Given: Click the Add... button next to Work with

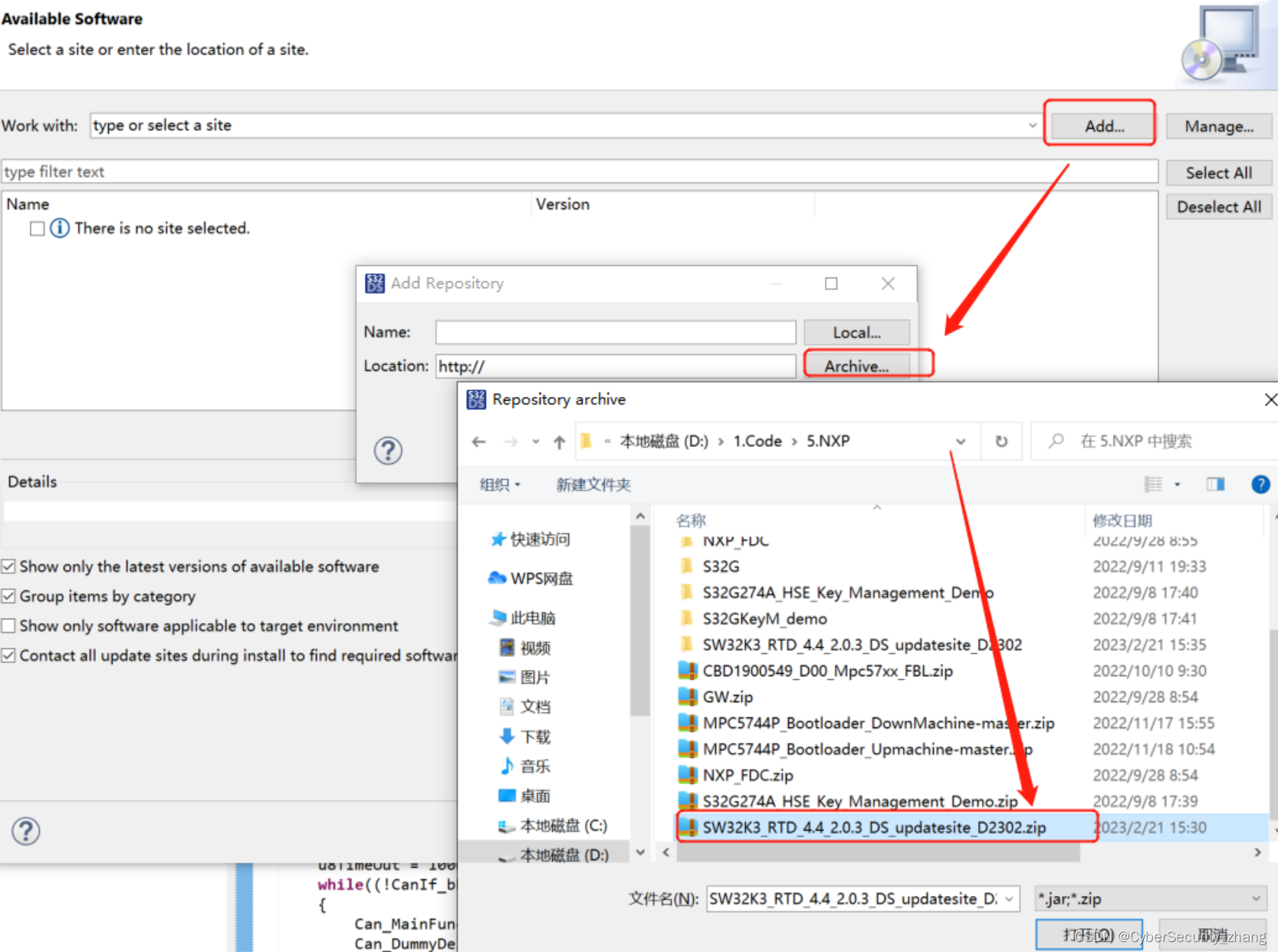Looking at the screenshot, I should [1103, 126].
